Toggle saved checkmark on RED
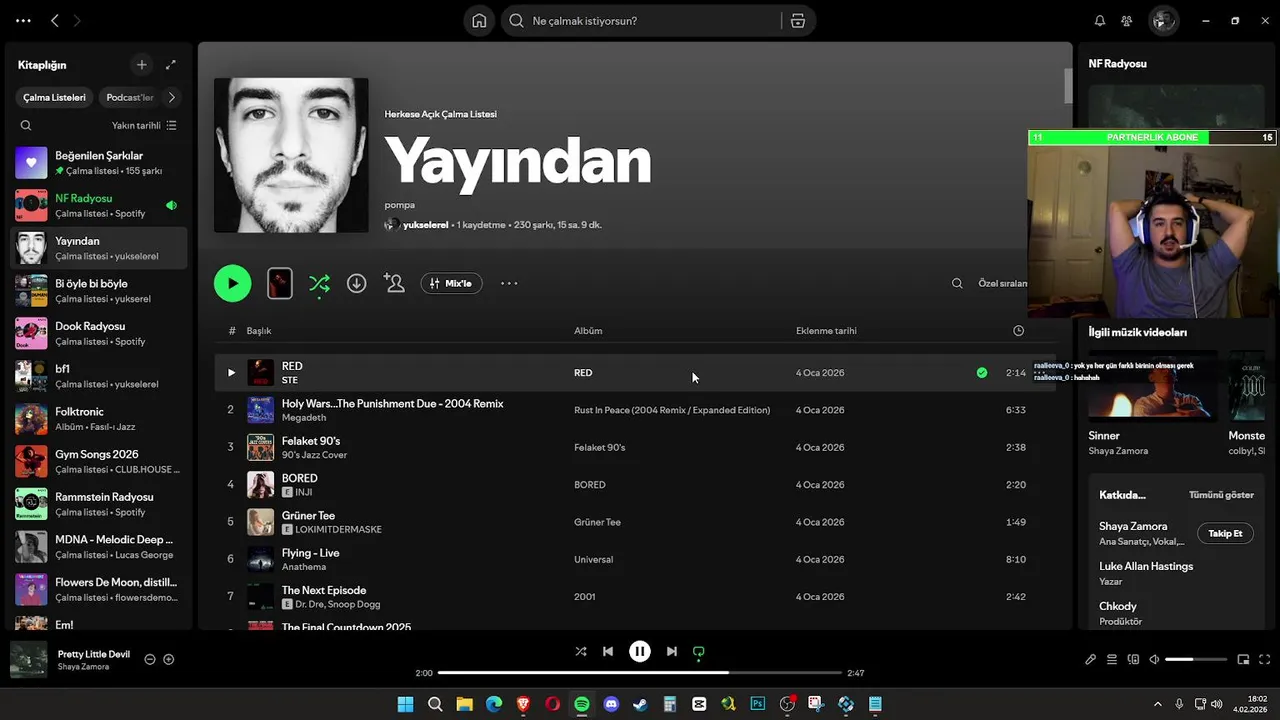 click(982, 373)
